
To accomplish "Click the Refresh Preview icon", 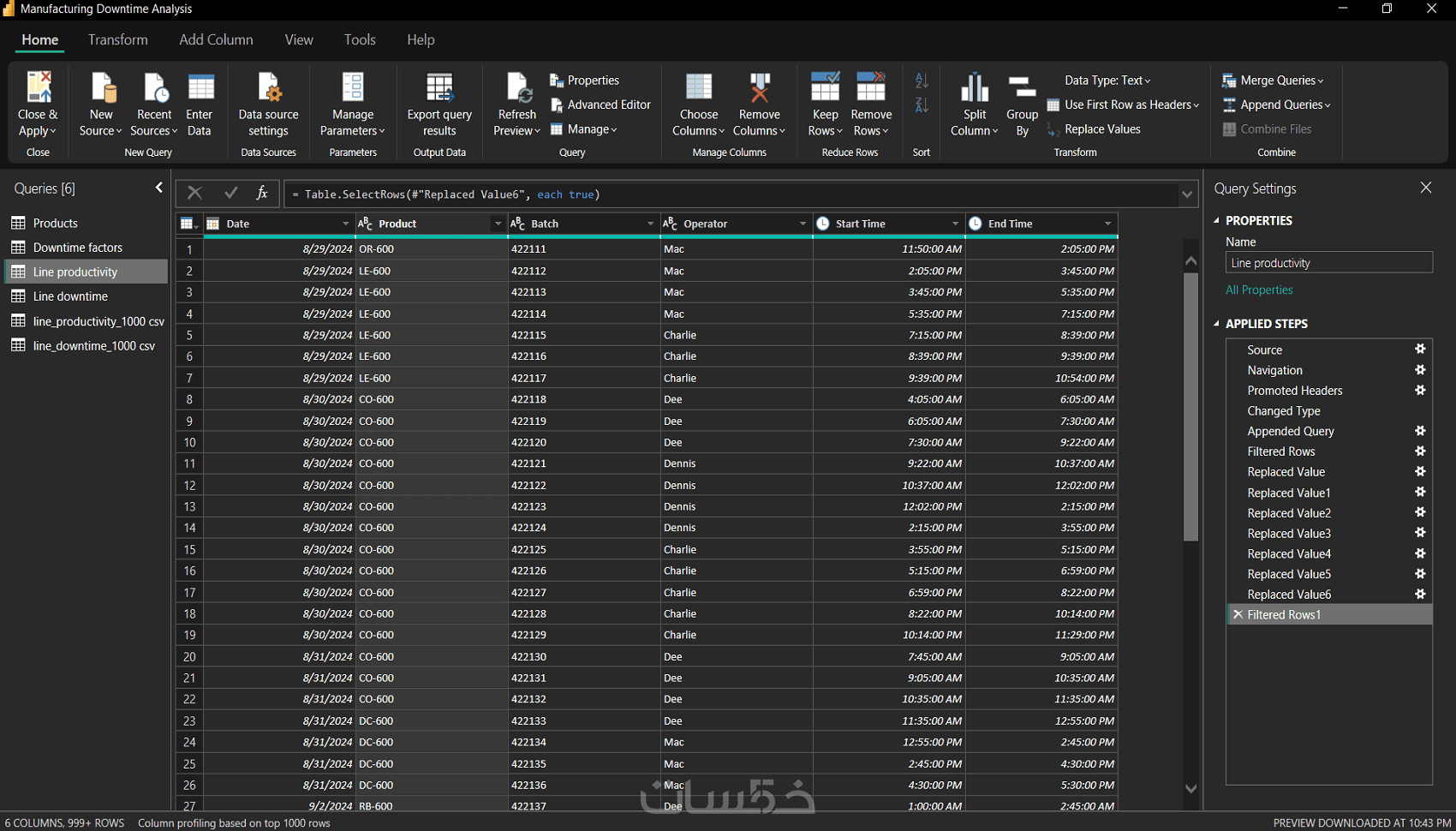I will [x=518, y=87].
